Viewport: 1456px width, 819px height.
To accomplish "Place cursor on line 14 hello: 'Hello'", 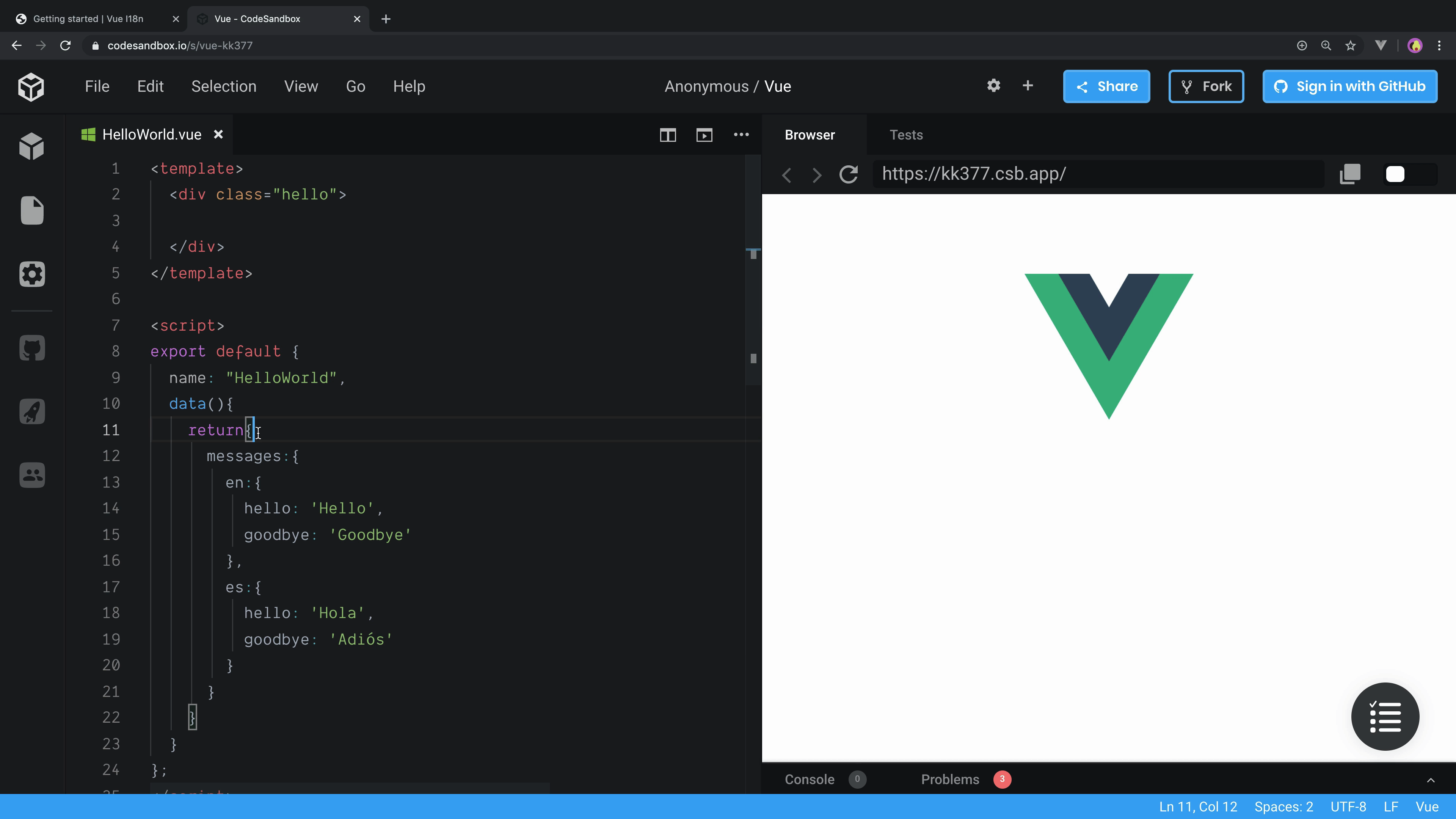I will coord(313,509).
